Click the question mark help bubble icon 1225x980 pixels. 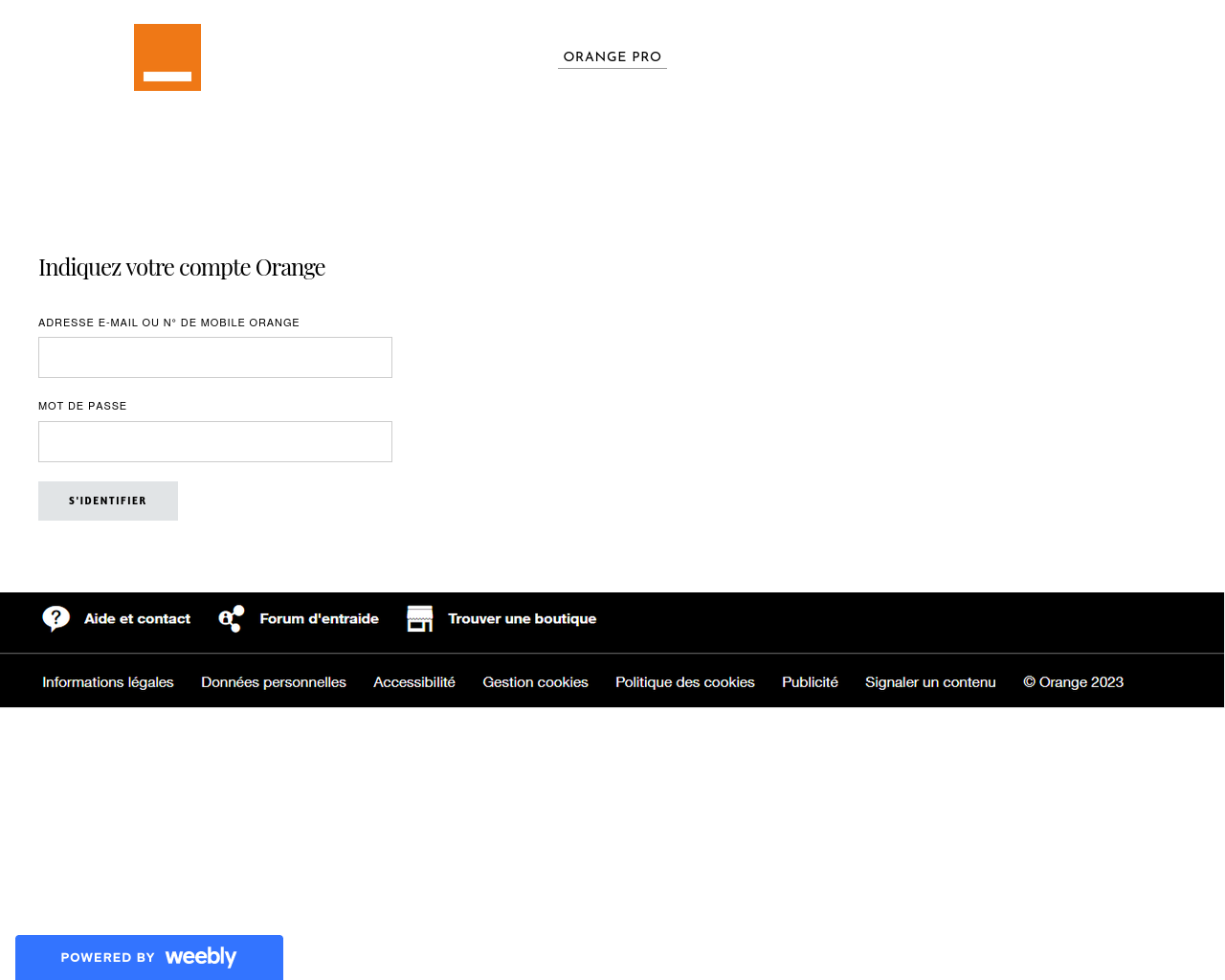pyautogui.click(x=56, y=618)
